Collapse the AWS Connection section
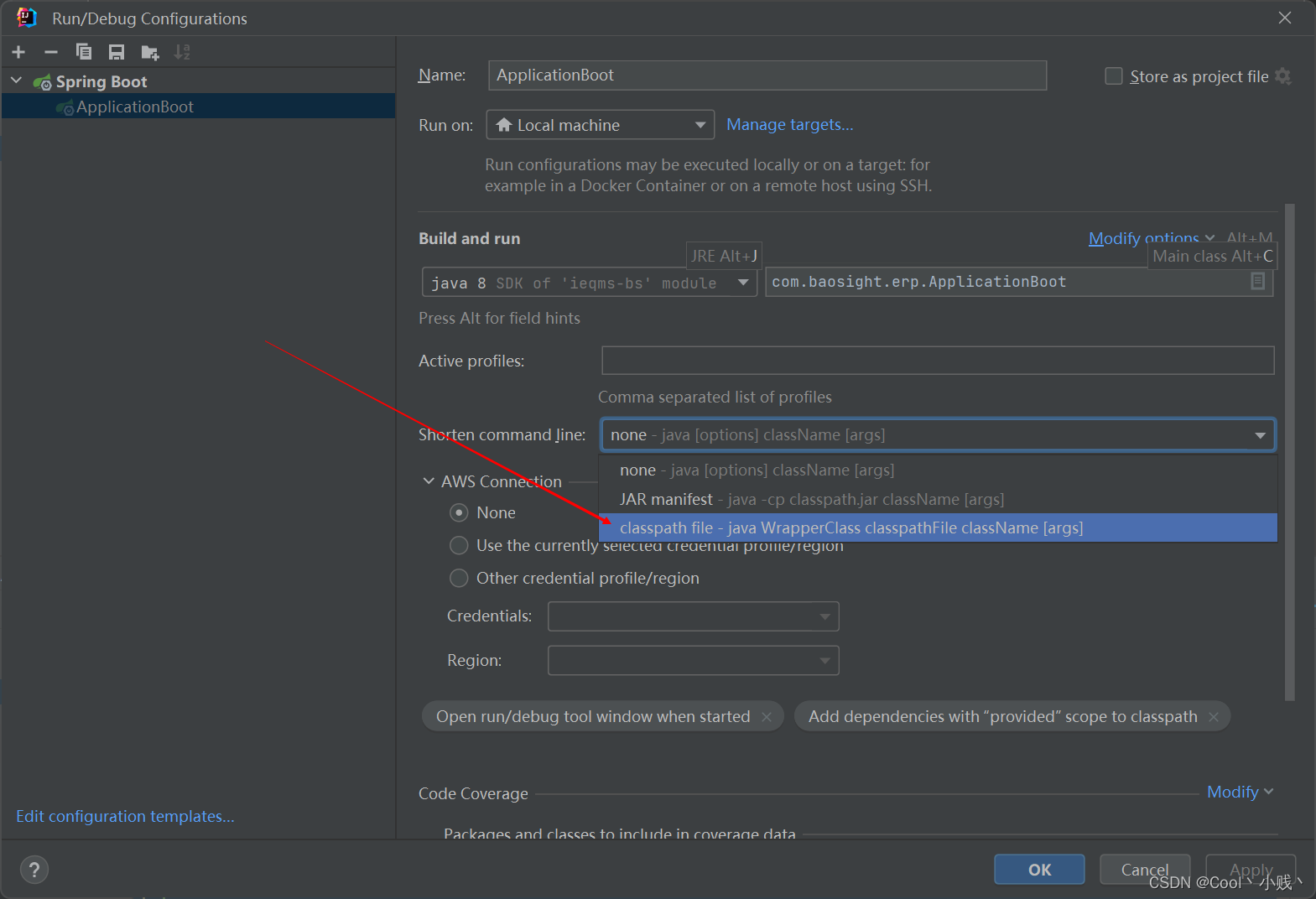The width and height of the screenshot is (1316, 899). [429, 481]
